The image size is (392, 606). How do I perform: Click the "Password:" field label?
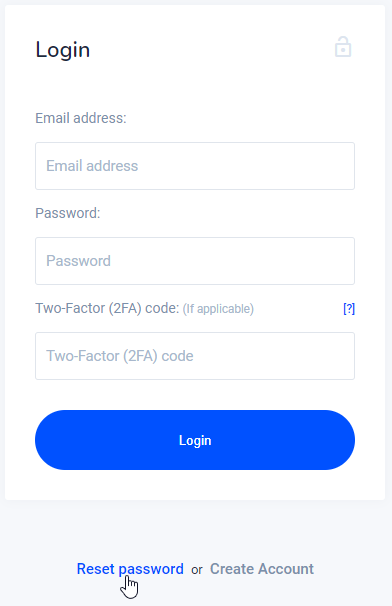[68, 213]
